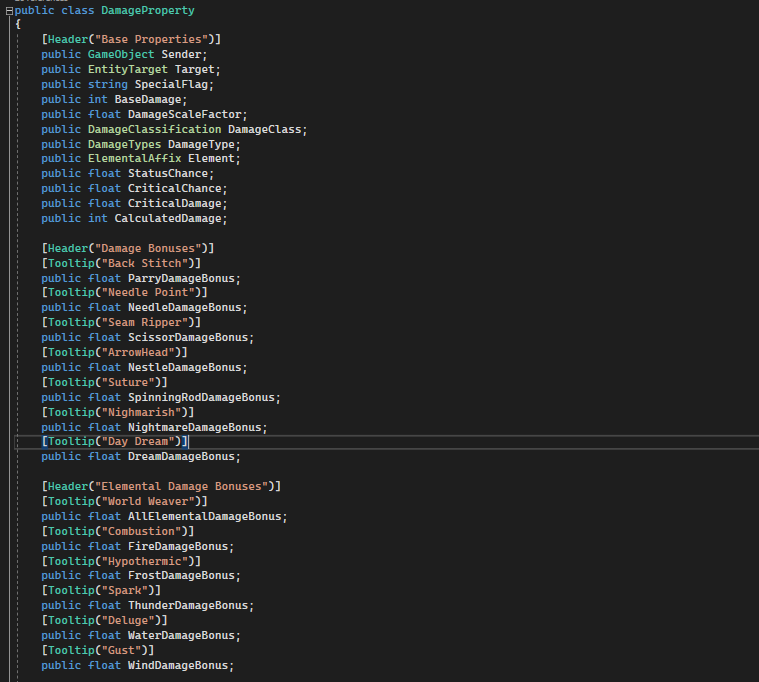Click the "Damage Bonuses" header string
The width and height of the screenshot is (759, 682).
(x=152, y=248)
